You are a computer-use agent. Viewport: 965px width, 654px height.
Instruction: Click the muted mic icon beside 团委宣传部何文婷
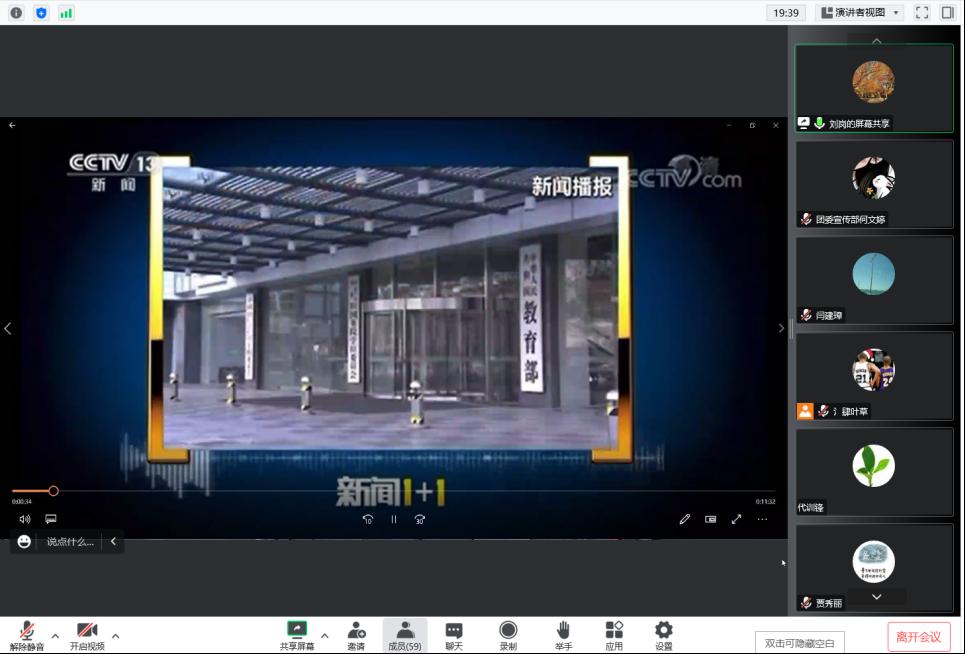tap(806, 219)
